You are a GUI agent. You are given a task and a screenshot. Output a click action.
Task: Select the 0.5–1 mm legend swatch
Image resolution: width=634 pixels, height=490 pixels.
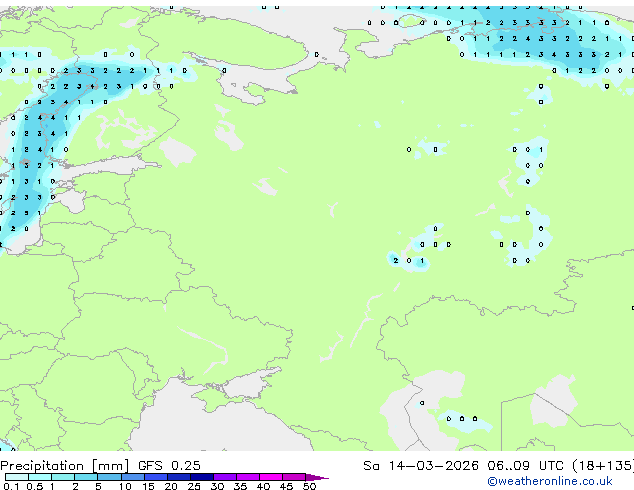pos(40,477)
